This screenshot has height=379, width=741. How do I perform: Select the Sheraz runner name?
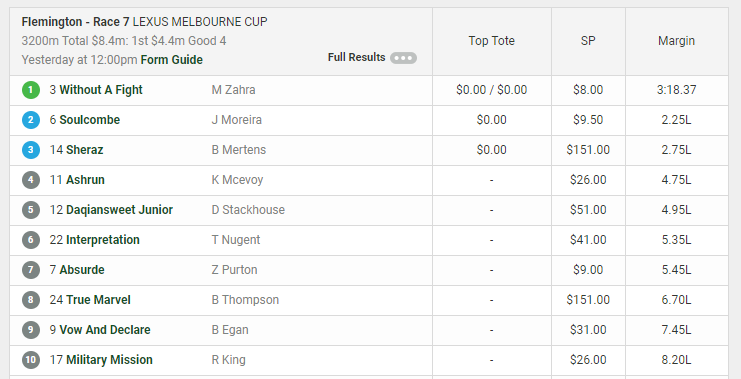coord(85,150)
